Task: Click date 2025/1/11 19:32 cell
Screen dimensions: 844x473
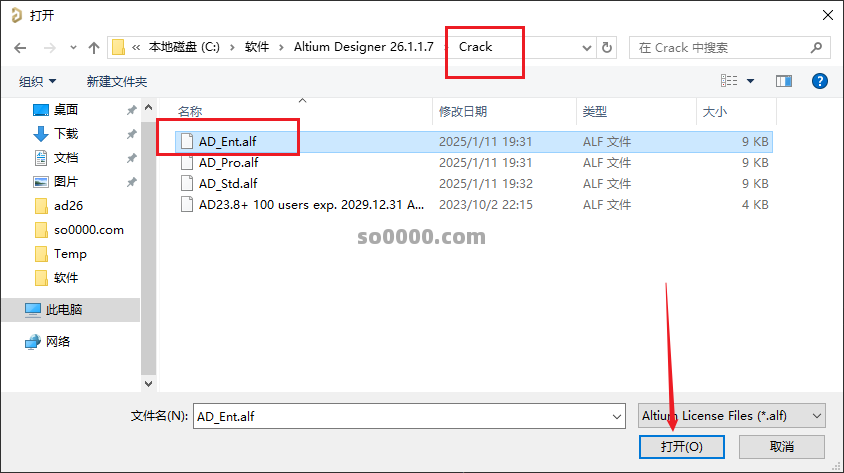Action: click(486, 183)
